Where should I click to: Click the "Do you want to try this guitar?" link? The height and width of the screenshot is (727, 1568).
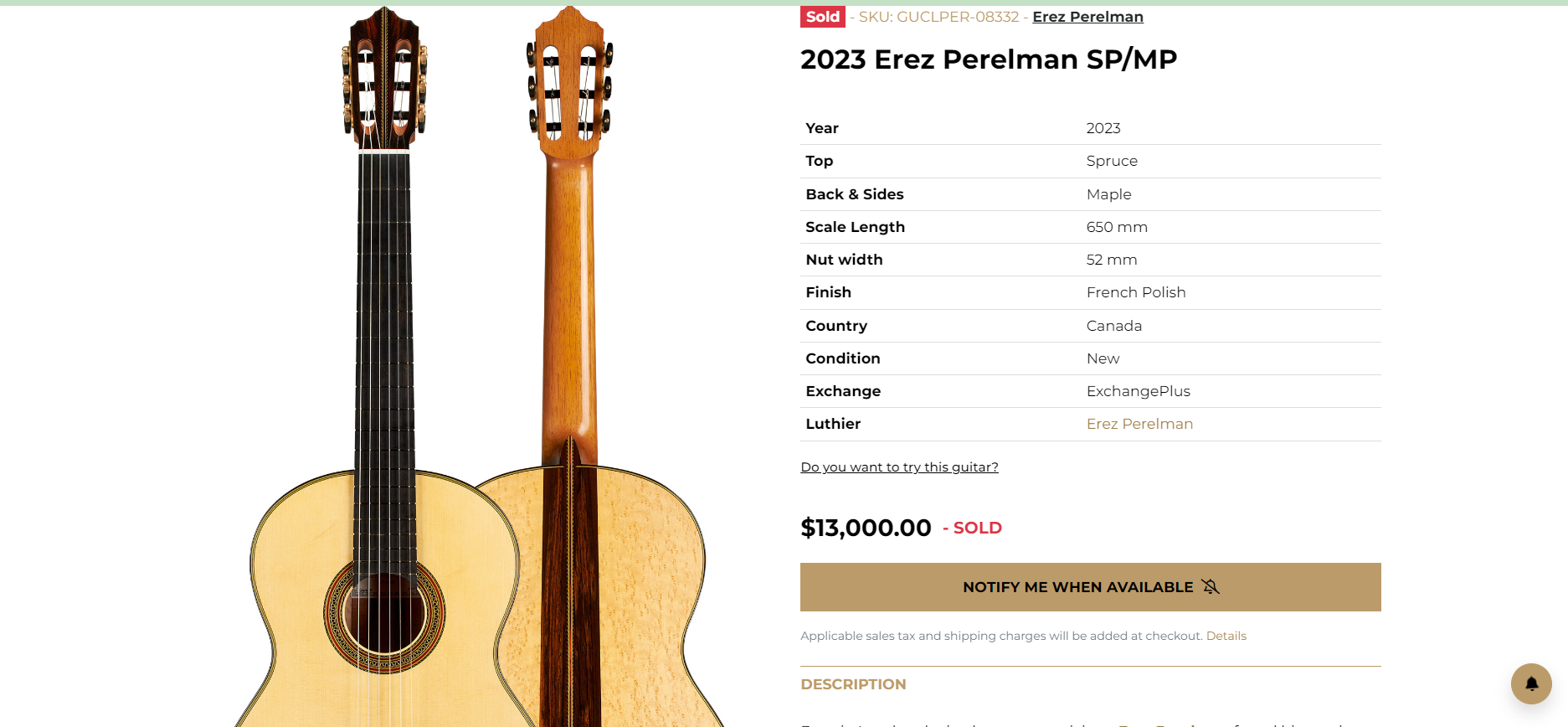(x=899, y=467)
